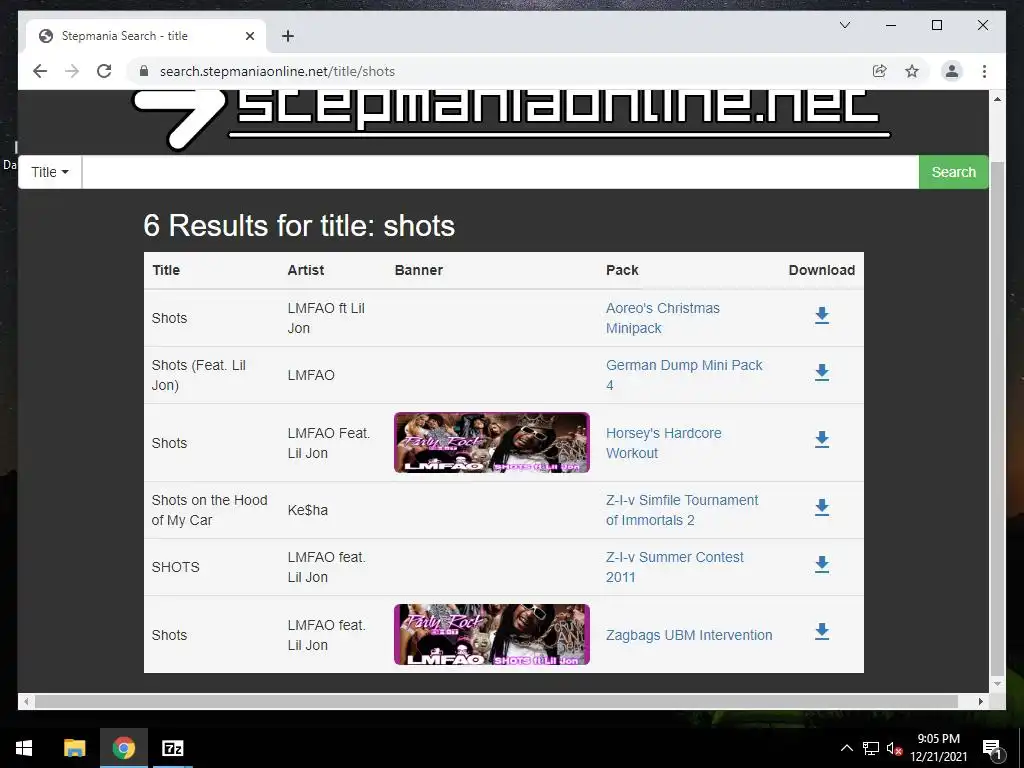1024x768 pixels.
Task: Download Shots on the Hood of My Car
Action: point(822,507)
